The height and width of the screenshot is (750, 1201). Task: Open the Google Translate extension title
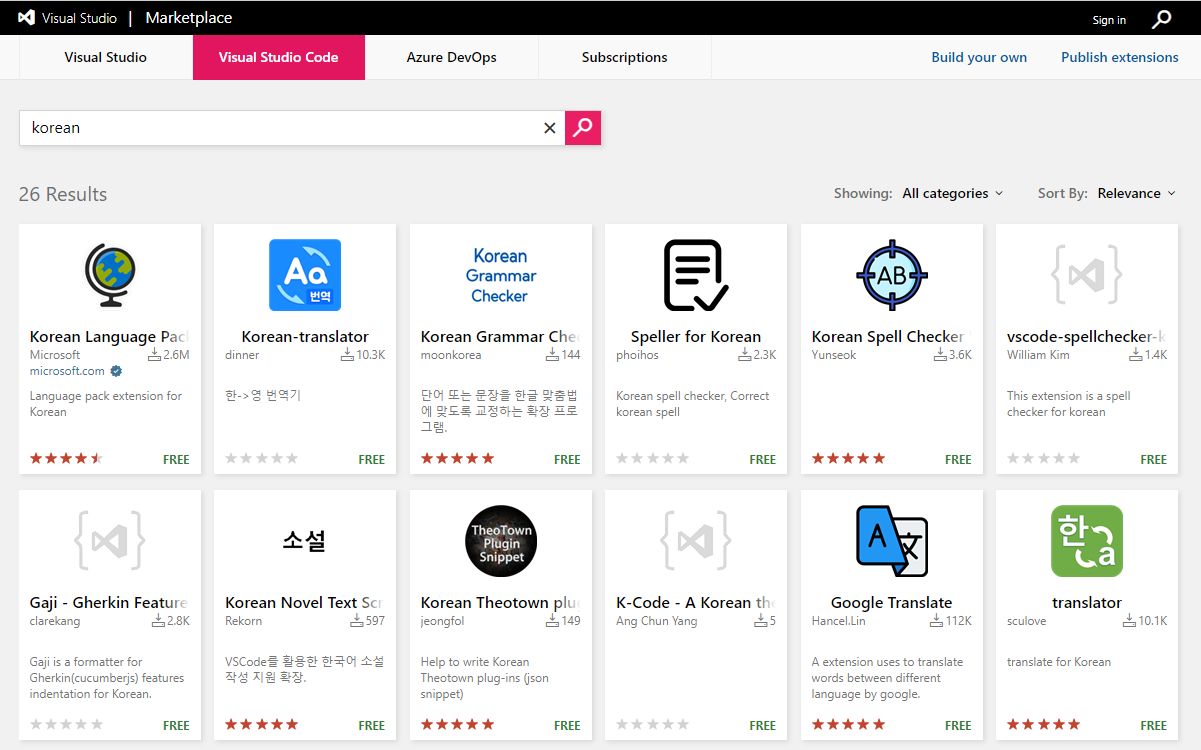tap(892, 603)
